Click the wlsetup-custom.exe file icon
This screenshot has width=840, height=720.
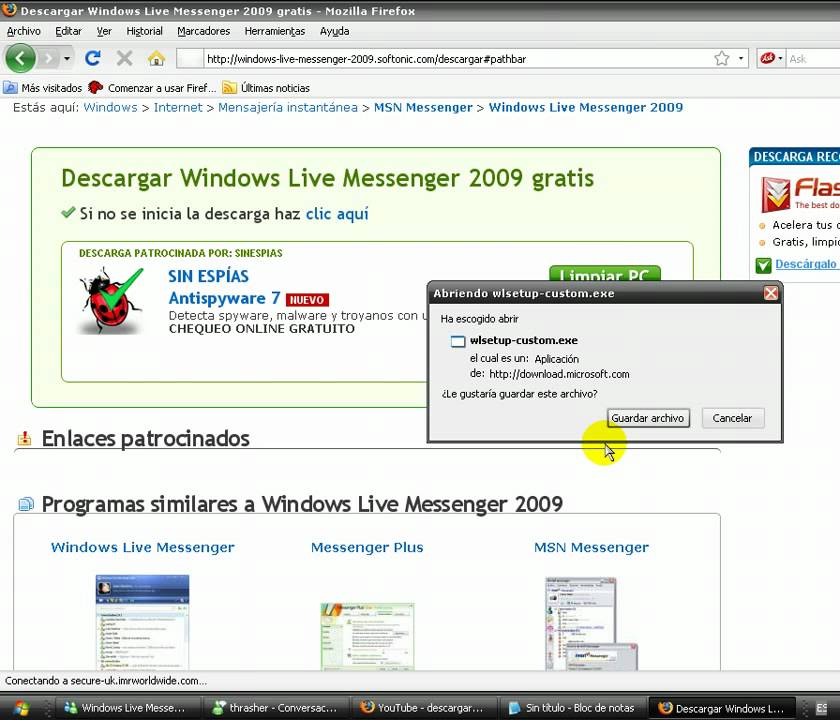coord(458,341)
